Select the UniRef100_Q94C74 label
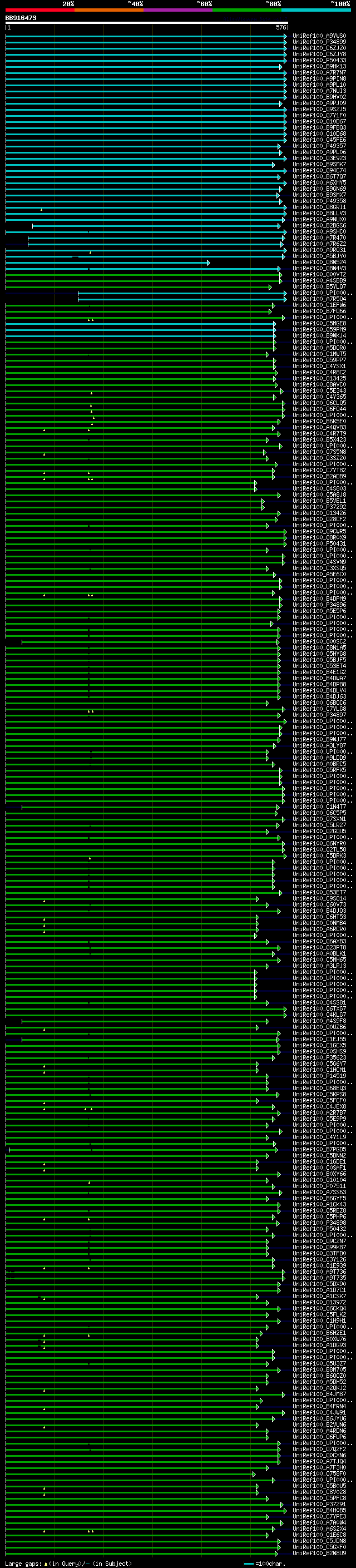Image resolution: width=356 pixels, height=1568 pixels. [319, 170]
